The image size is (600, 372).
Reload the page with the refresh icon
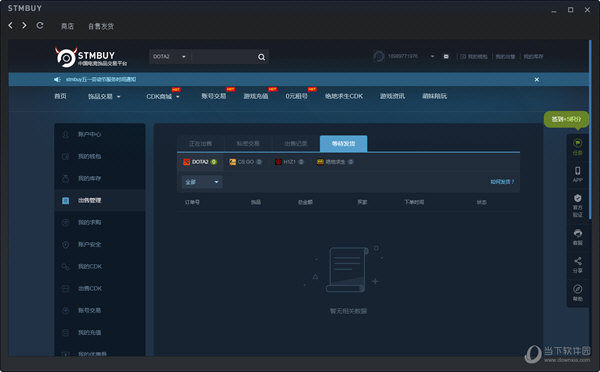[x=39, y=25]
